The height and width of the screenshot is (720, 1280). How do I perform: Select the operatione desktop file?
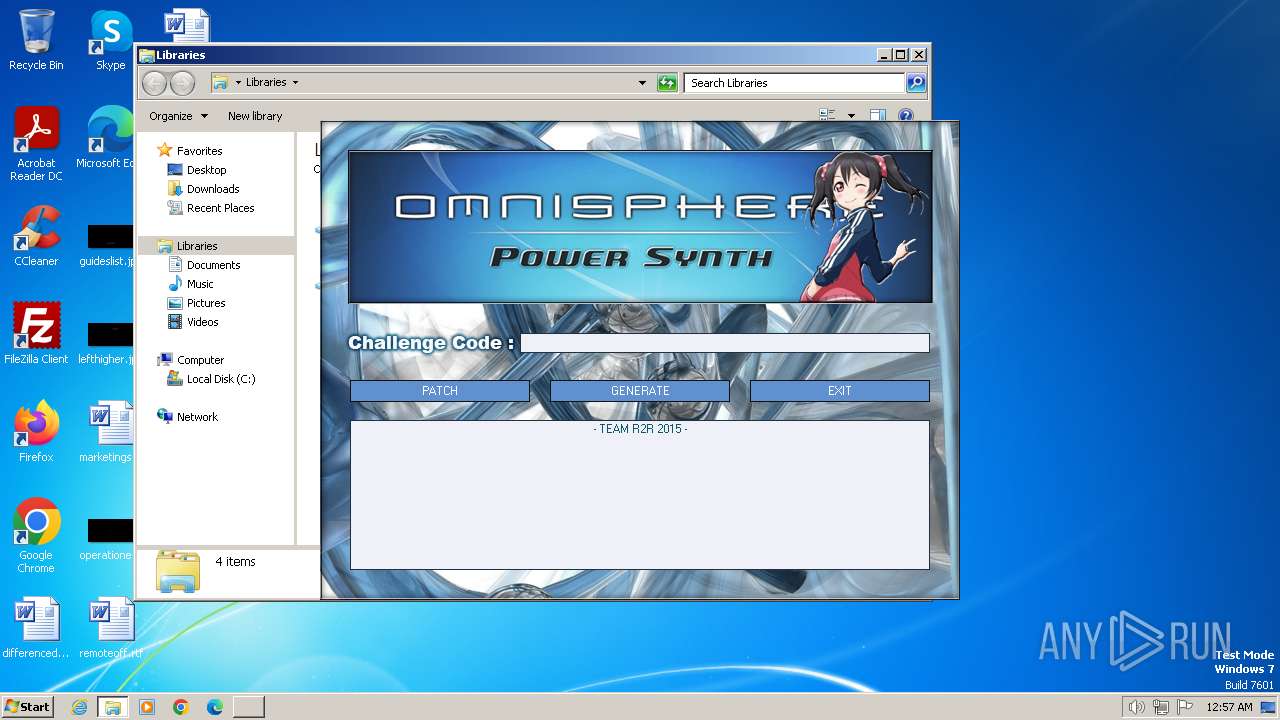(x=108, y=539)
